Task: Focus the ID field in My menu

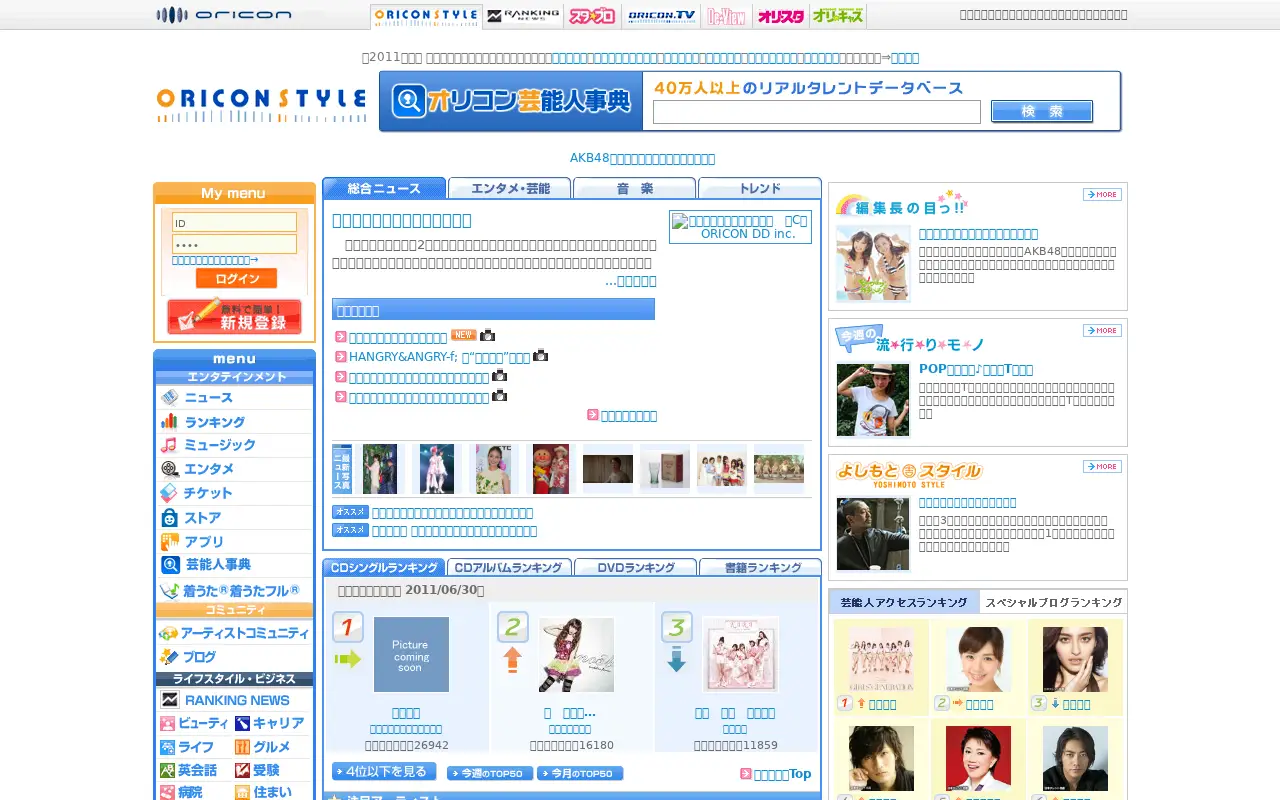Action: (x=234, y=222)
